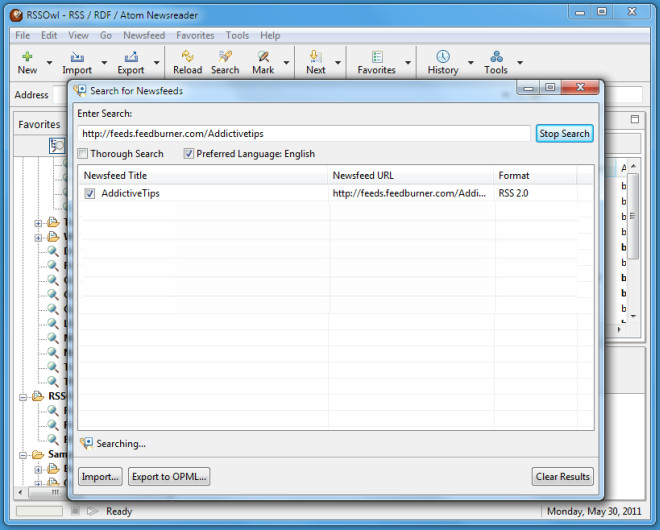The width and height of the screenshot is (660, 530).
Task: Open the Favorites toolbar icon
Action: [x=377, y=56]
